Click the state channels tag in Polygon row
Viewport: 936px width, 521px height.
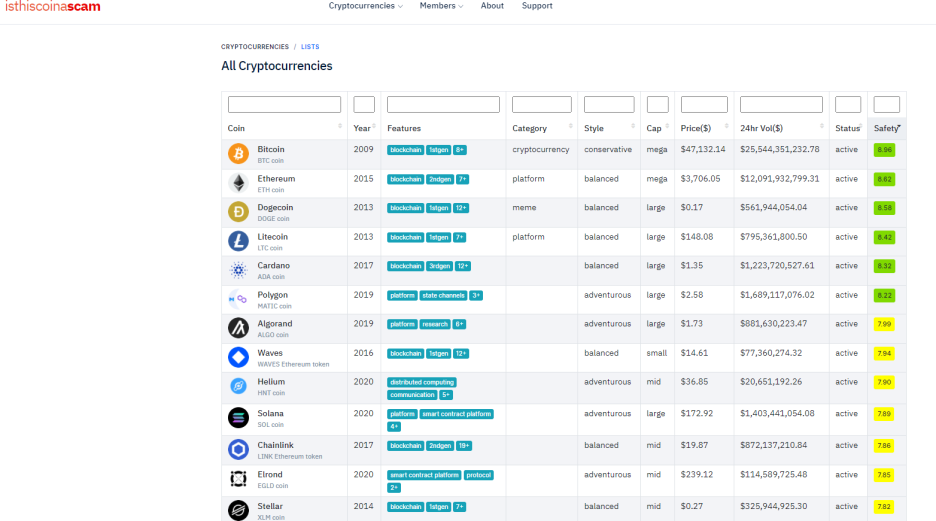[x=443, y=295]
